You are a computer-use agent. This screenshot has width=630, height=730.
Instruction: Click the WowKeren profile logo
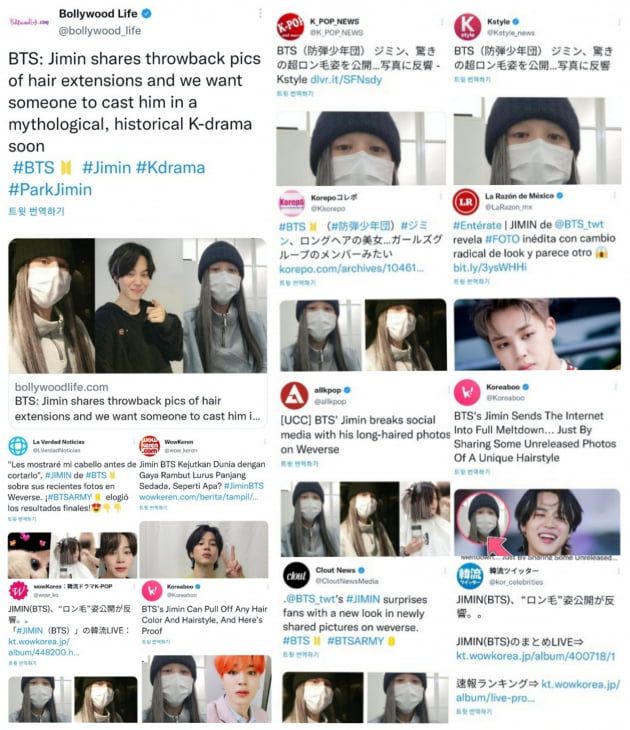point(149,446)
